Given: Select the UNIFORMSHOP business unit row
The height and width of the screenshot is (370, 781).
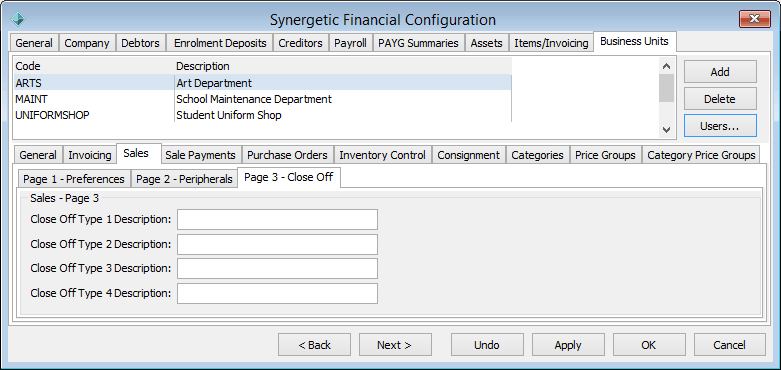Looking at the screenshot, I should click(x=262, y=115).
